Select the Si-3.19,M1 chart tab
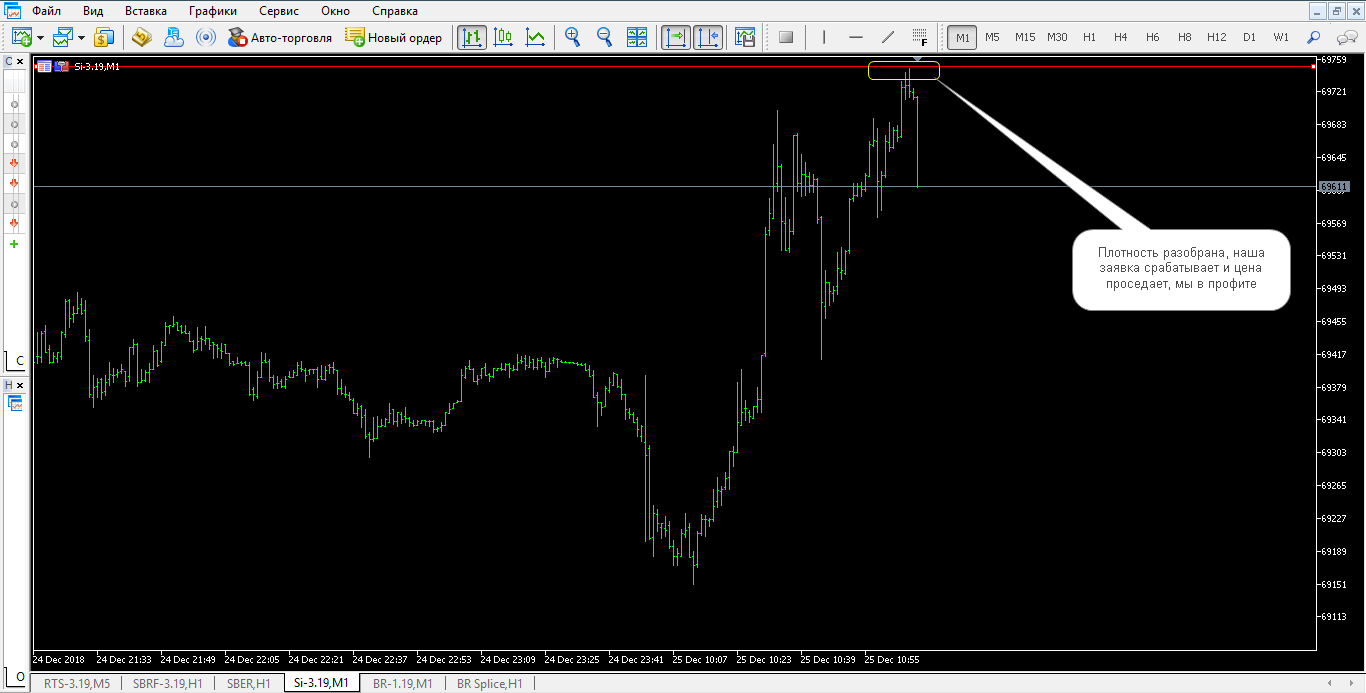Image resolution: width=1366 pixels, height=693 pixels. click(321, 683)
